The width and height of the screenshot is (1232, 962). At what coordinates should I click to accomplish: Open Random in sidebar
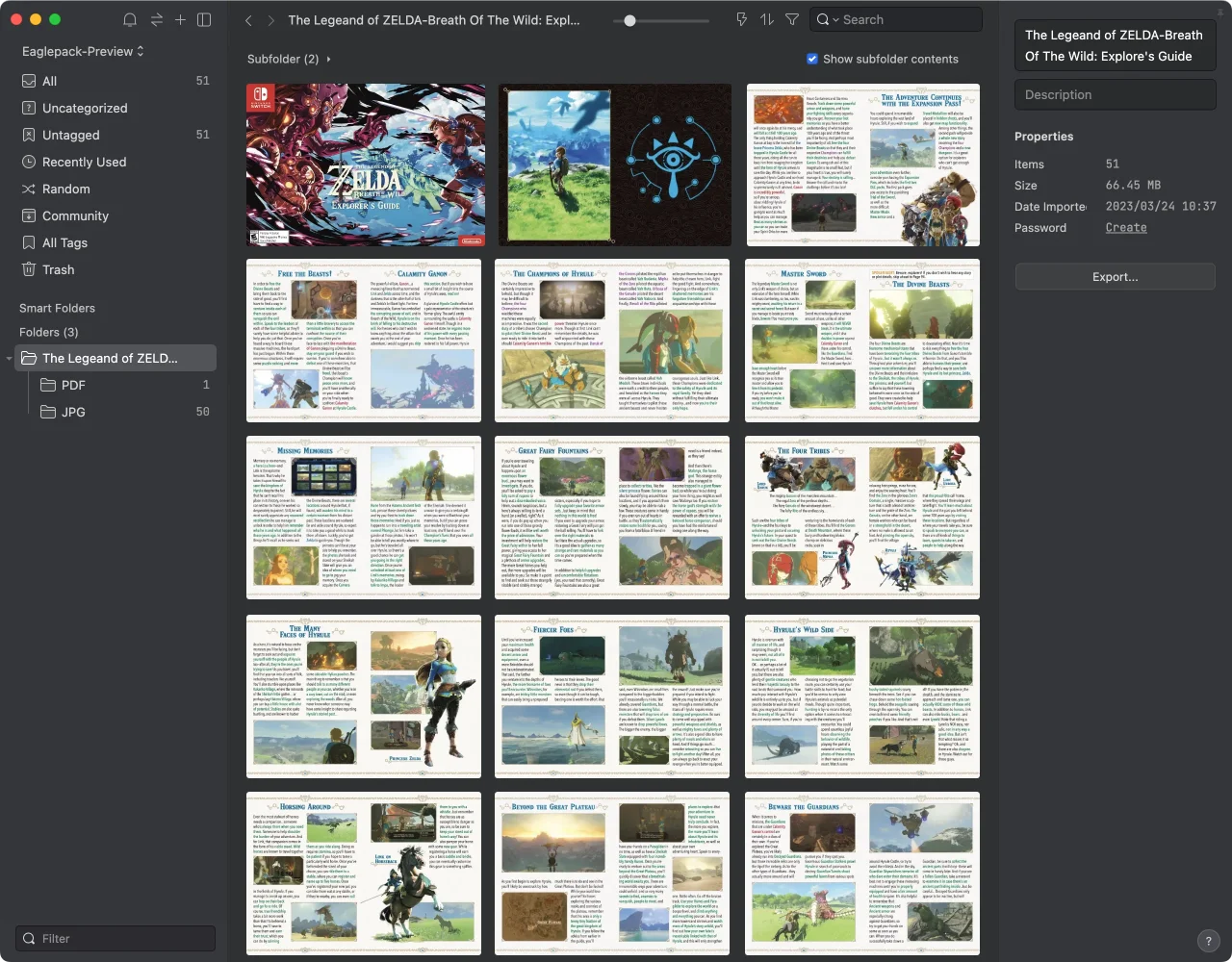(115, 189)
